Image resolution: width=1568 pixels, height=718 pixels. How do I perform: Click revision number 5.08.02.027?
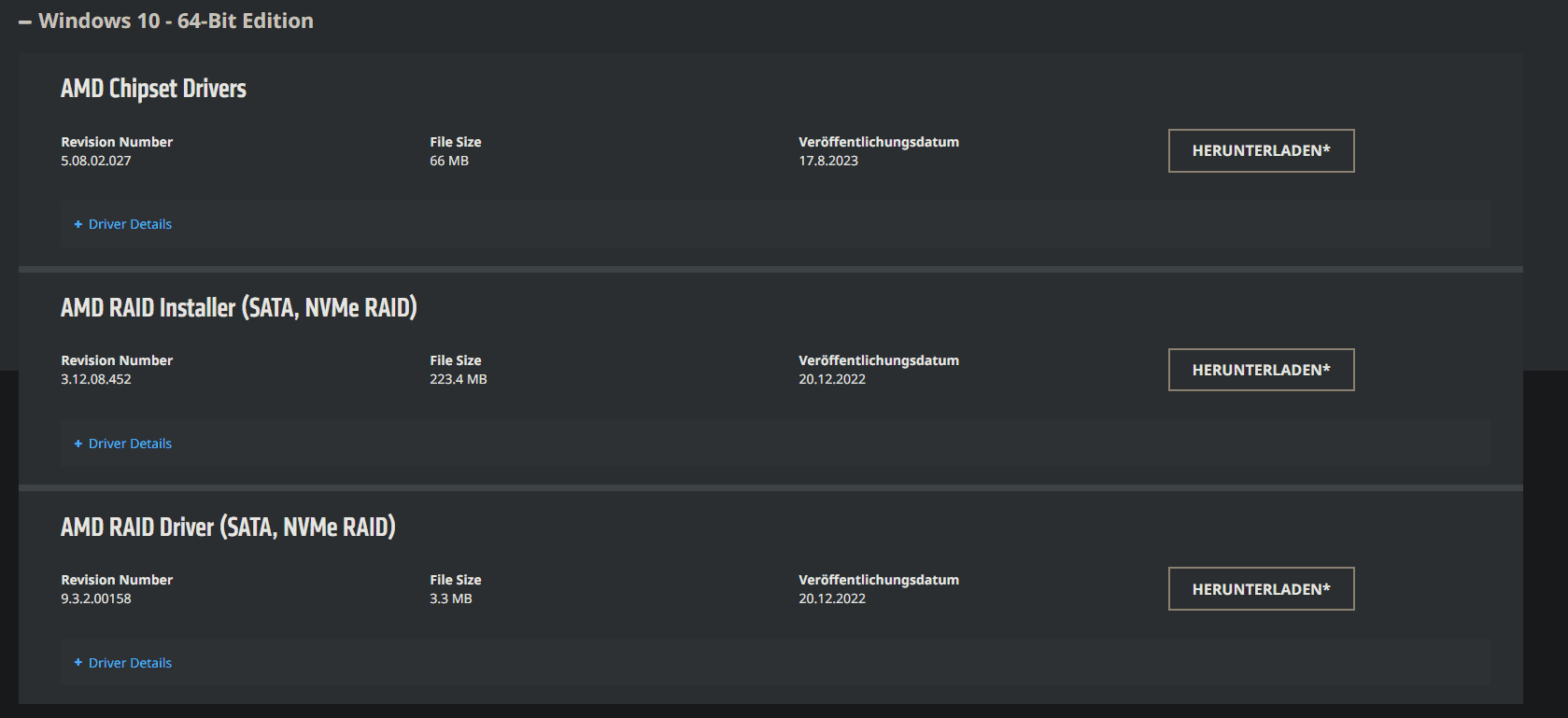pos(96,161)
